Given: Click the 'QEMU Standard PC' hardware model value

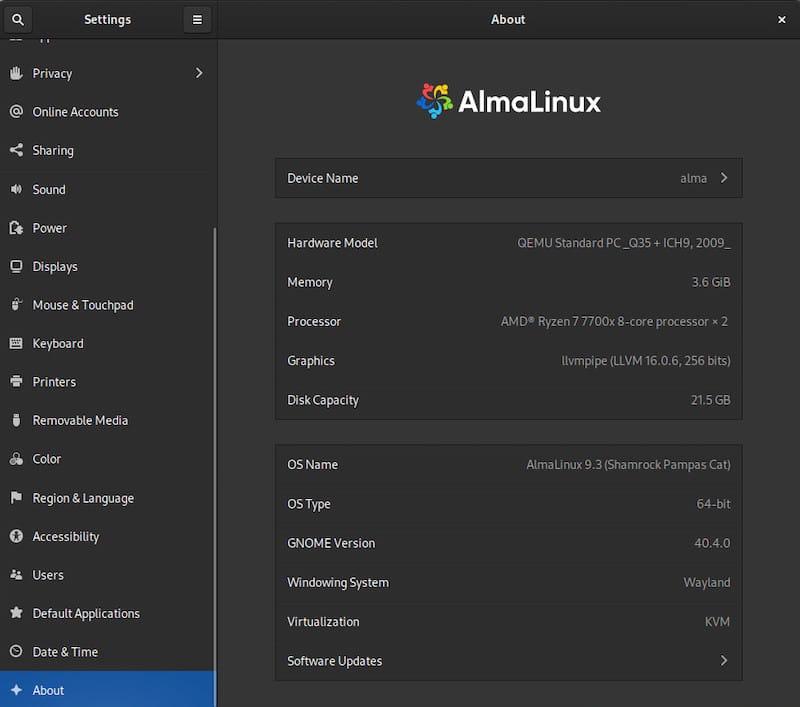Looking at the screenshot, I should click(x=623, y=243).
